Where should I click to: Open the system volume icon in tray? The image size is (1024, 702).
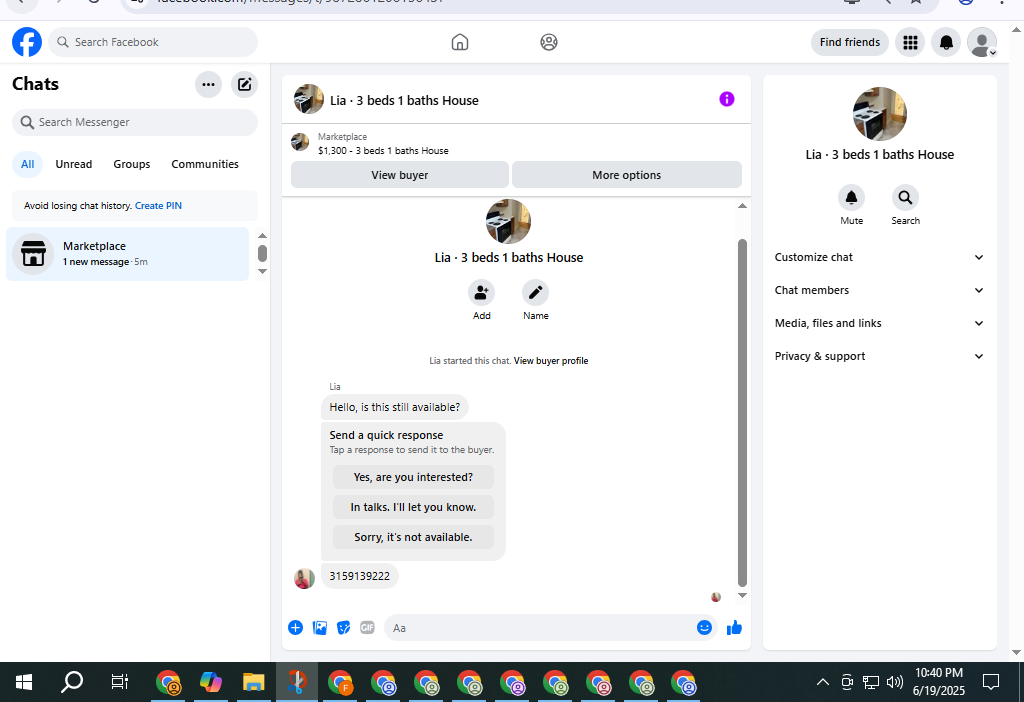pos(895,682)
